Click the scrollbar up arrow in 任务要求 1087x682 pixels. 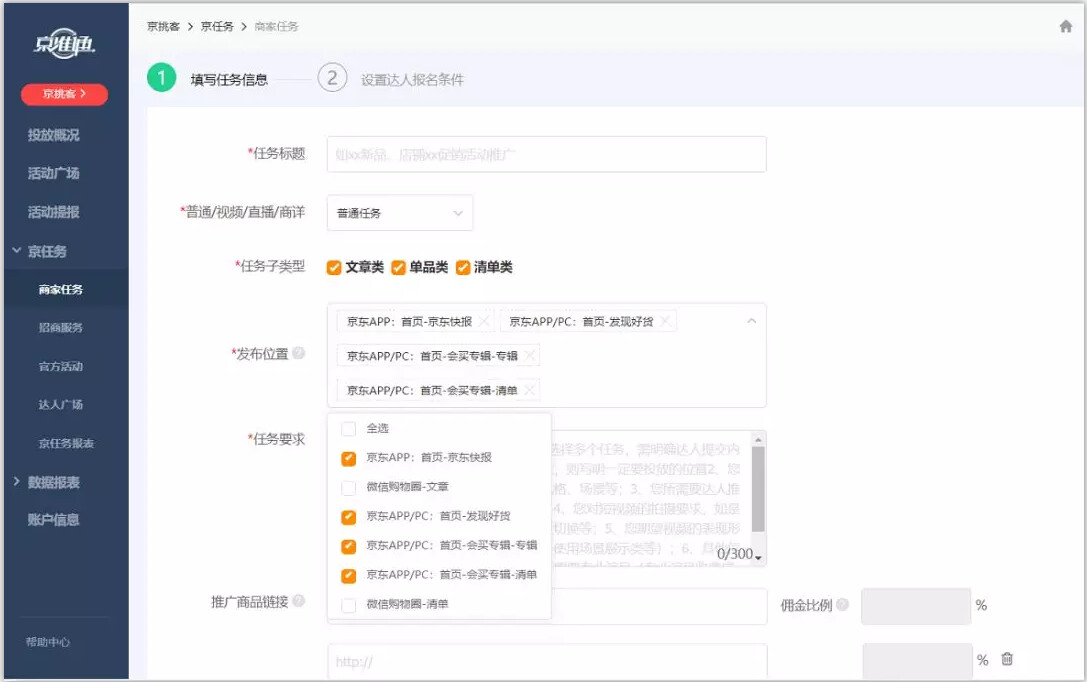(758, 439)
